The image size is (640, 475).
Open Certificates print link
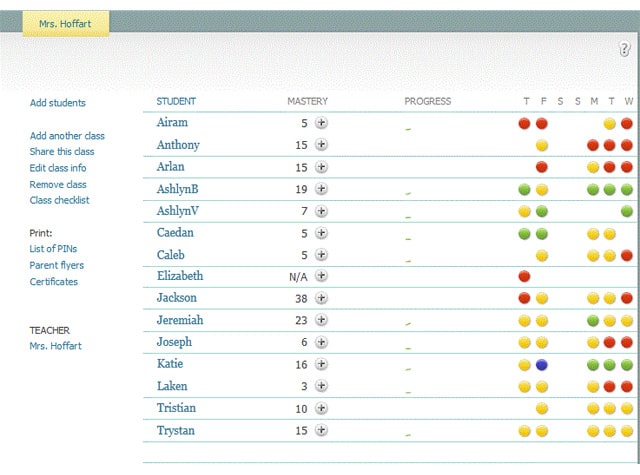click(x=53, y=282)
